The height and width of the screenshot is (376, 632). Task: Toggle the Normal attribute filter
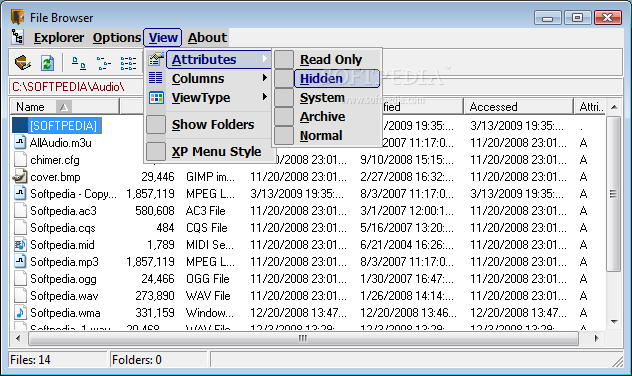[x=327, y=135]
